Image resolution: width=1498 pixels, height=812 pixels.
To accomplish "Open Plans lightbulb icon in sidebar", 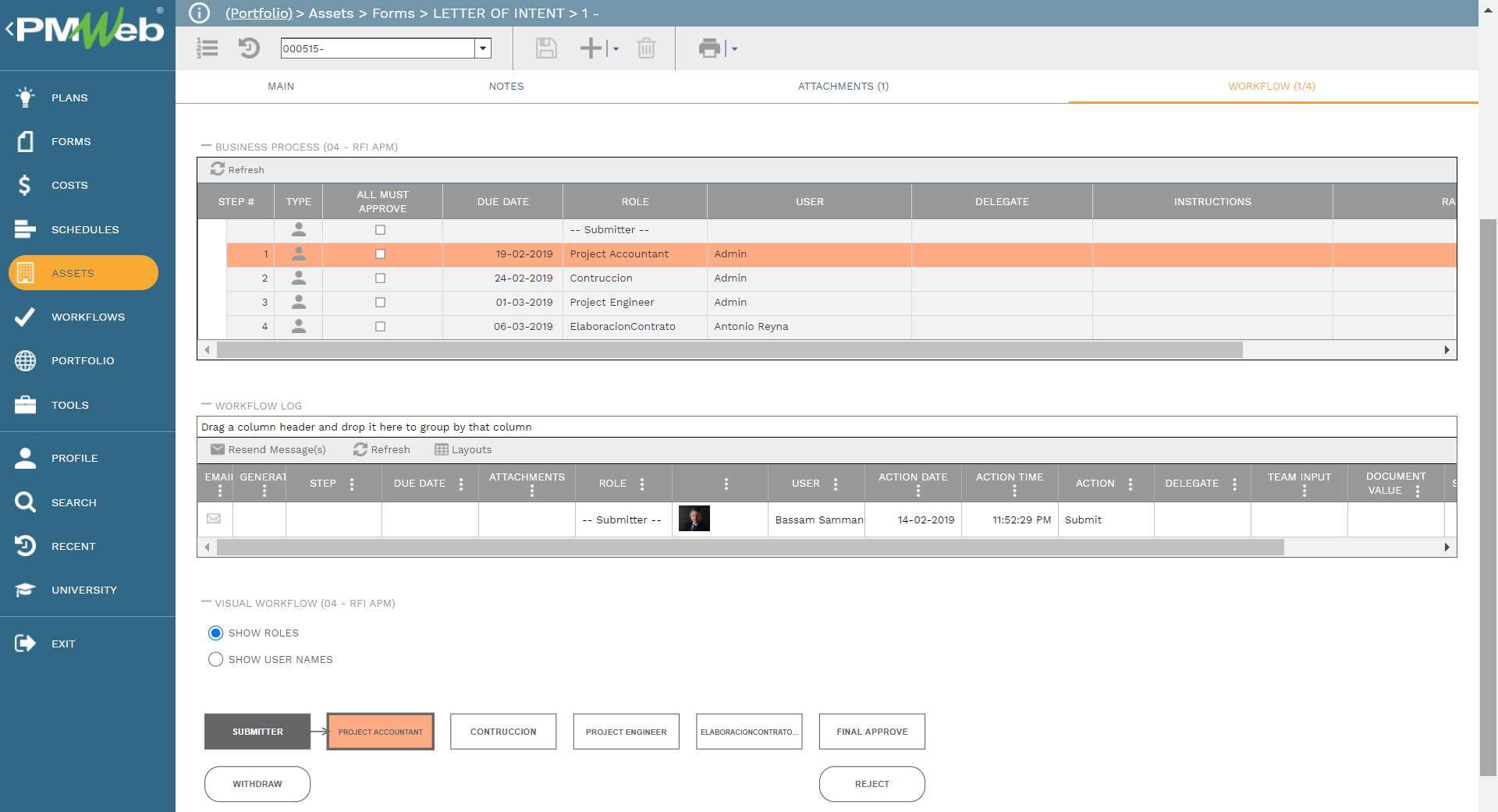I will (25, 98).
